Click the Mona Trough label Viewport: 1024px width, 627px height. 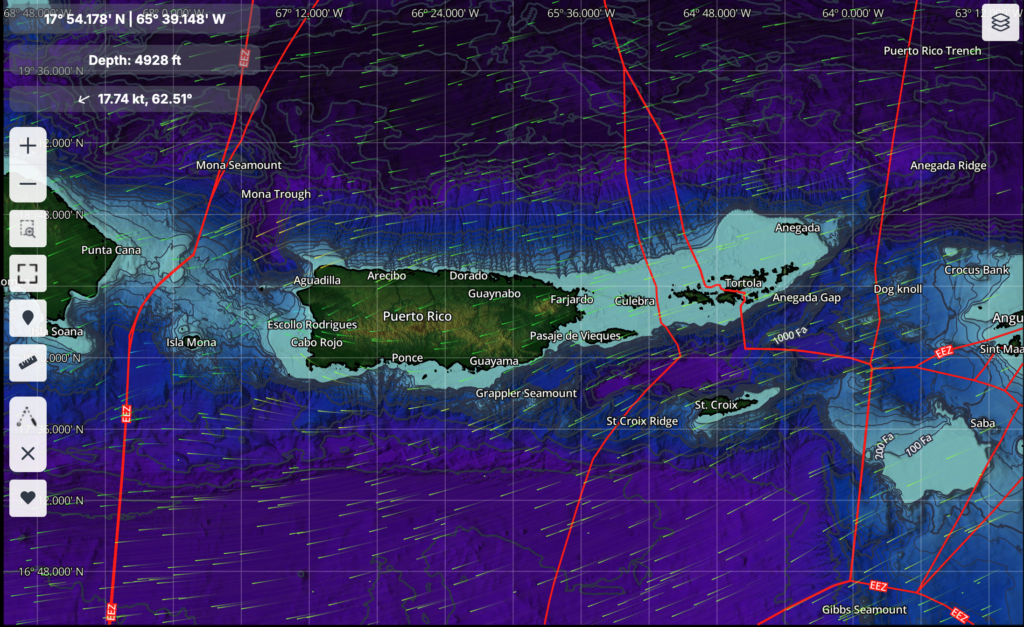pyautogui.click(x=276, y=194)
